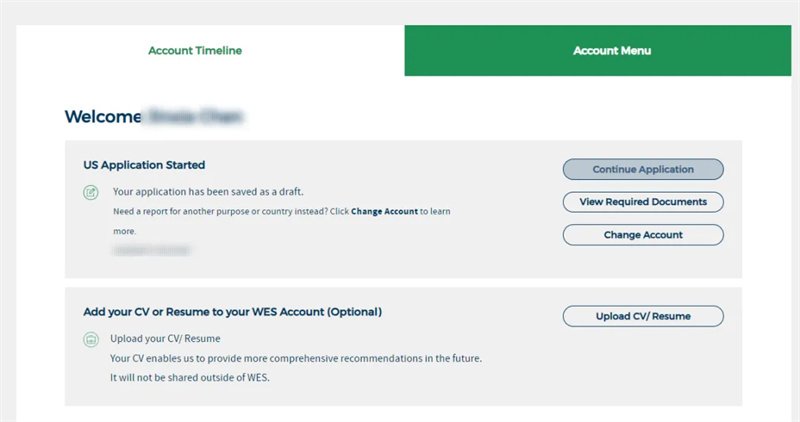Select the US Application Started heading
The width and height of the screenshot is (800, 422).
[x=144, y=164]
